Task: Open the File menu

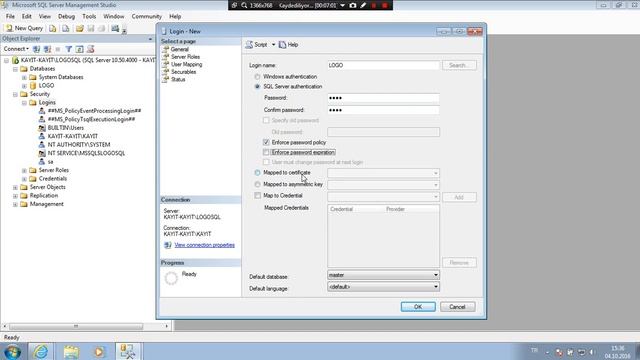Action: point(10,16)
